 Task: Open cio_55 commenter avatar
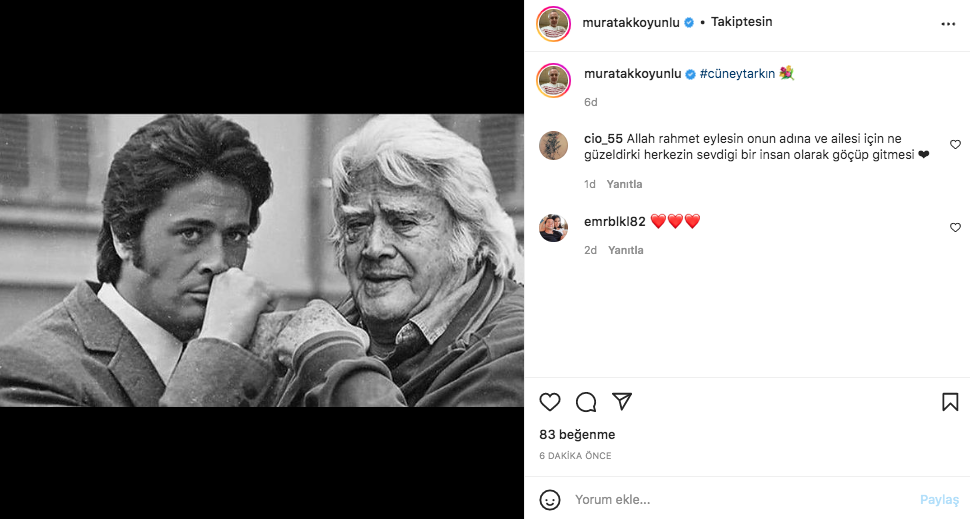pyautogui.click(x=553, y=145)
